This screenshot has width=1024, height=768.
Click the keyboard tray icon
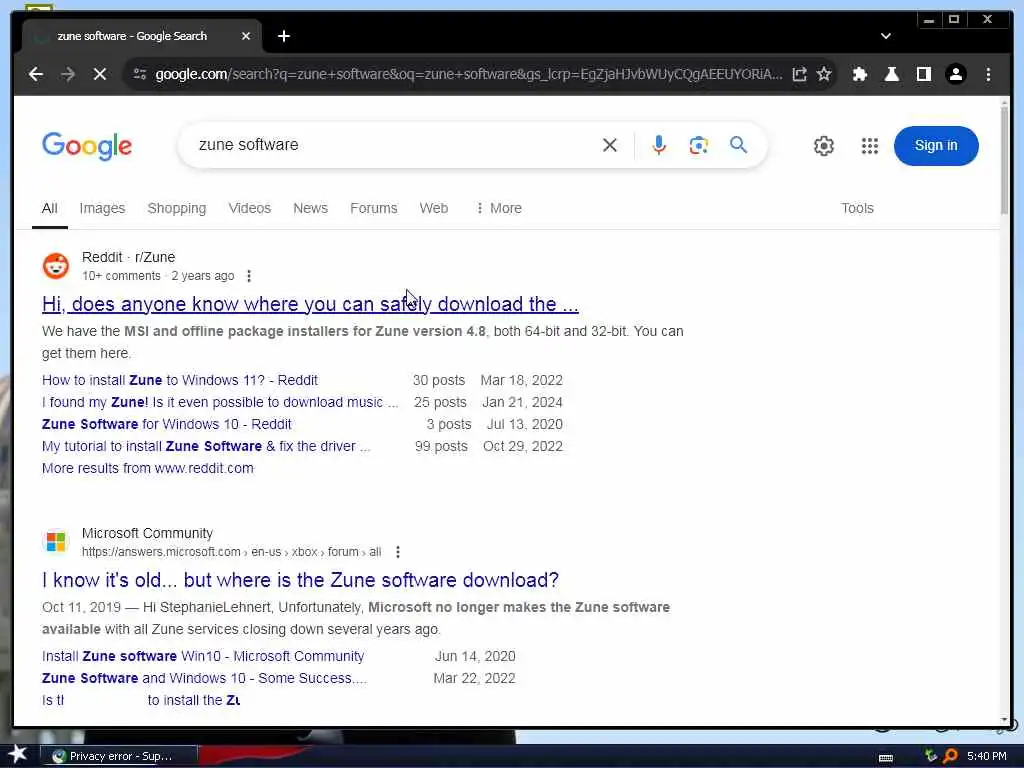(x=886, y=758)
